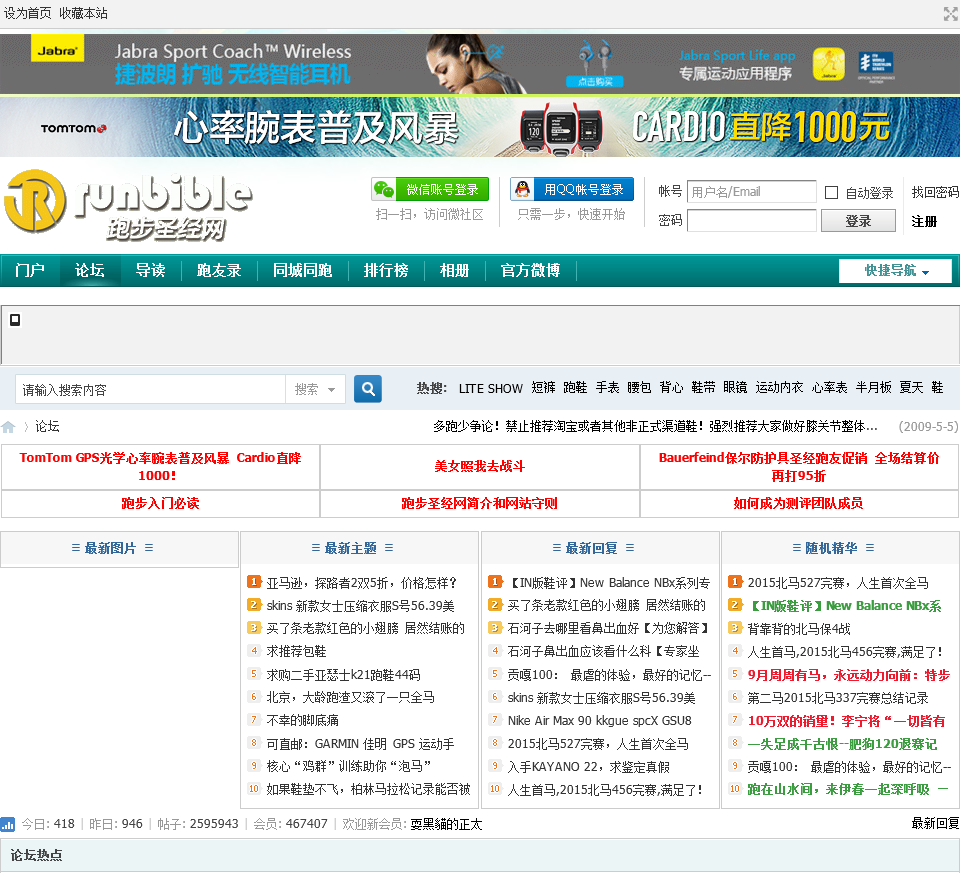Click hot search term 跑鞋
Screen dimensions: 960x873
pos(575,388)
